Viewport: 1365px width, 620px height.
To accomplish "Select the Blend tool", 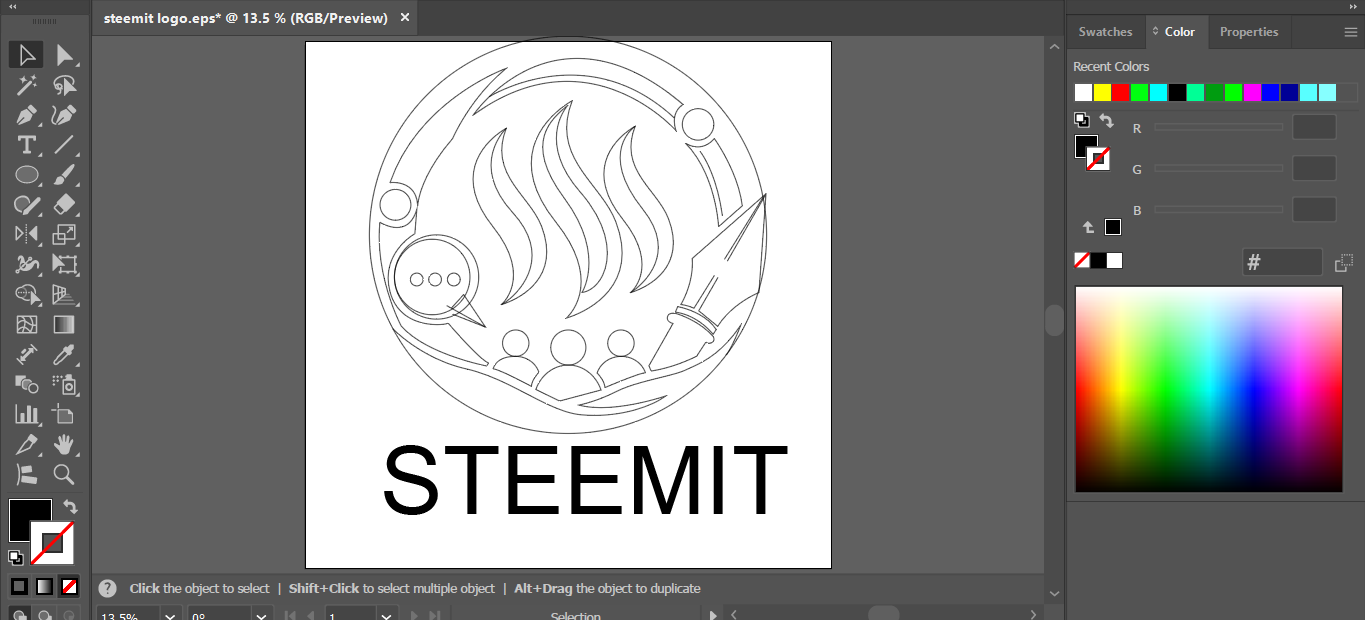I will 27,385.
